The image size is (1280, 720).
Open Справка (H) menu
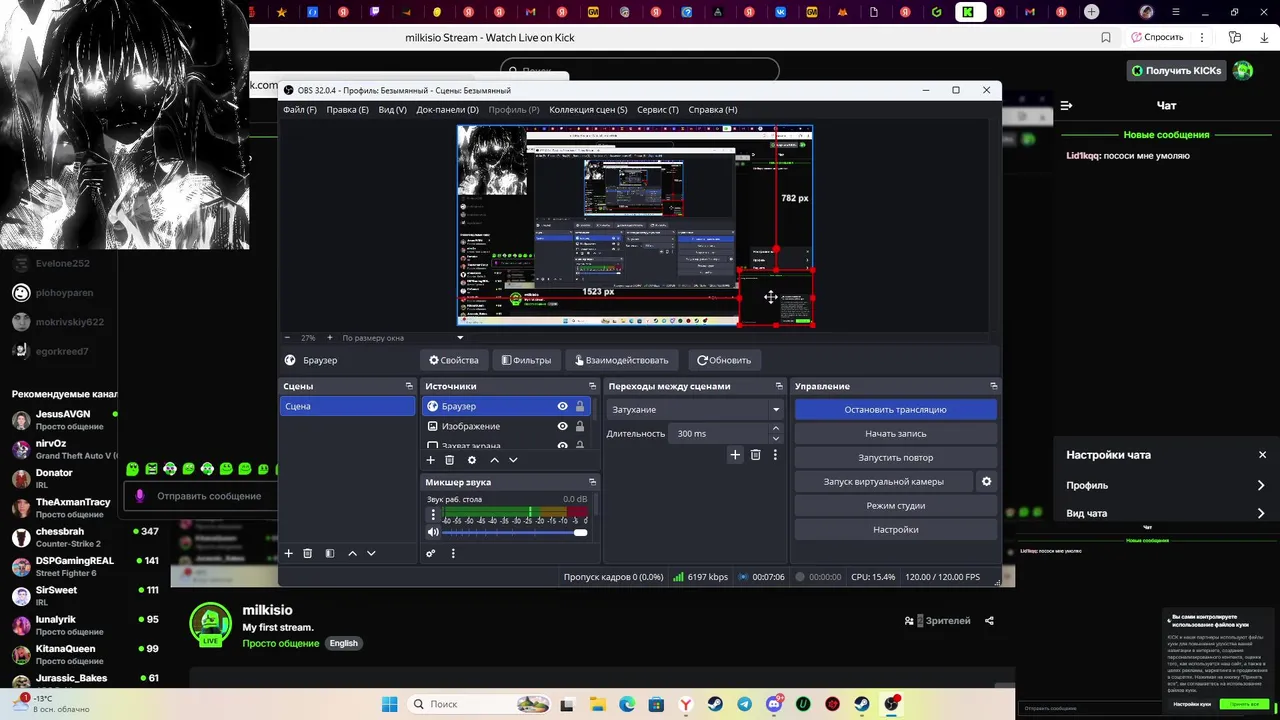pos(713,109)
